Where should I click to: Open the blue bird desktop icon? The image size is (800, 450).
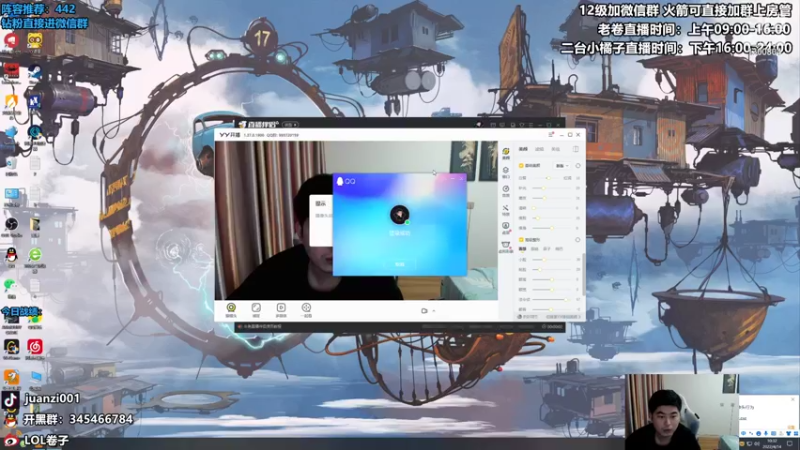tap(11, 133)
